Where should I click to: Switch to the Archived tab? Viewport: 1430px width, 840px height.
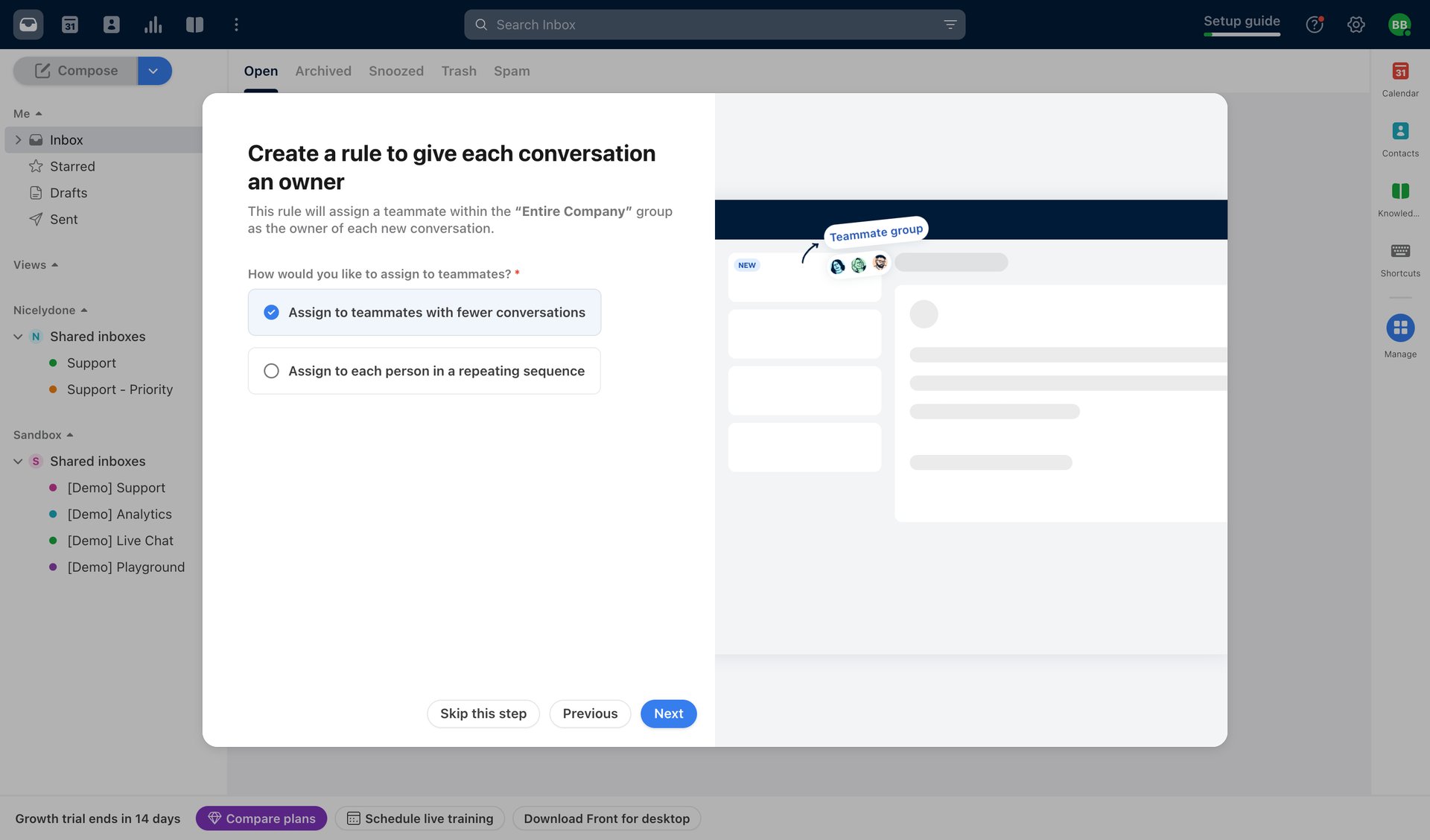tap(322, 71)
